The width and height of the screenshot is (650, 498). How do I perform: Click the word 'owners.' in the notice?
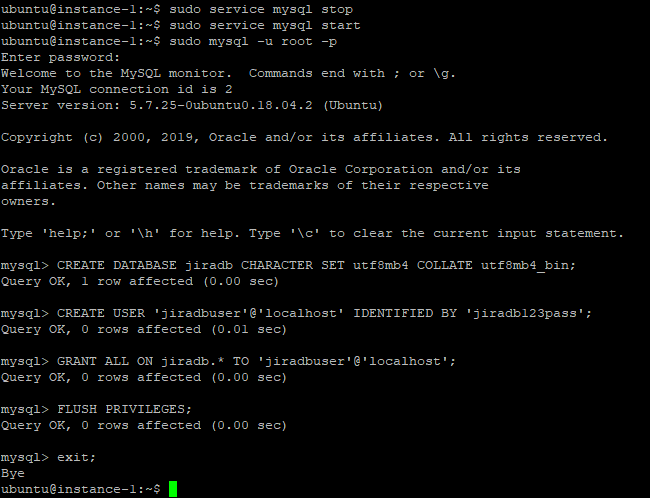click(28, 202)
